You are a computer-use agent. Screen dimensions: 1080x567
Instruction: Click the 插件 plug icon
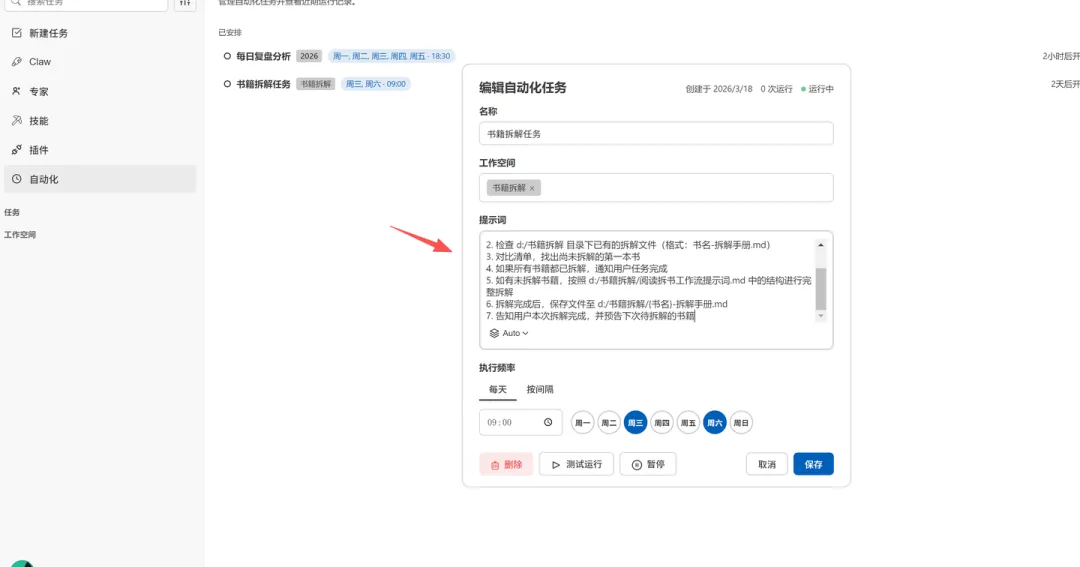click(x=17, y=150)
